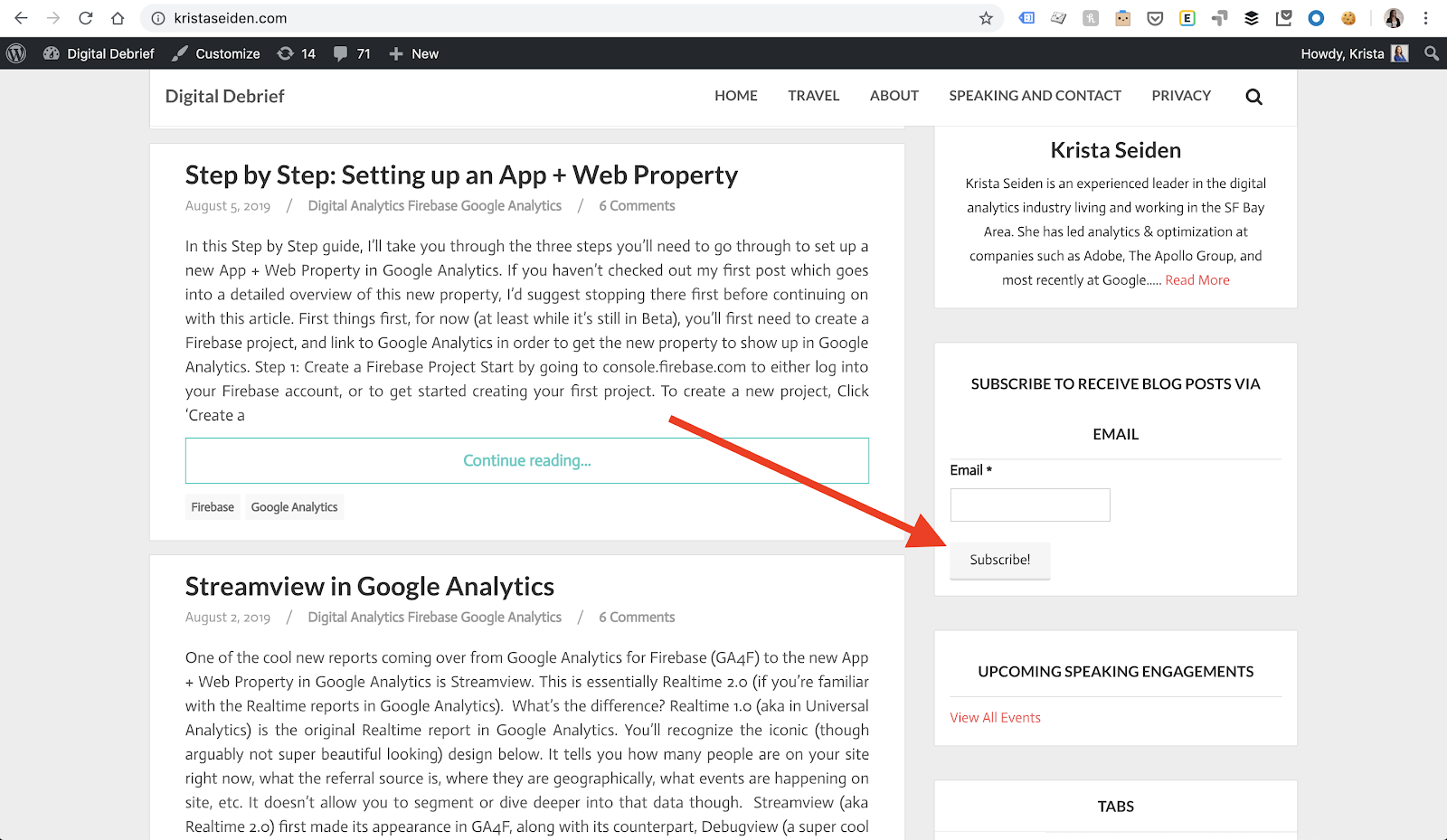Image resolution: width=1447 pixels, height=840 pixels.
Task: Open categories under Step by Step post
Action: pyautogui.click(x=435, y=205)
